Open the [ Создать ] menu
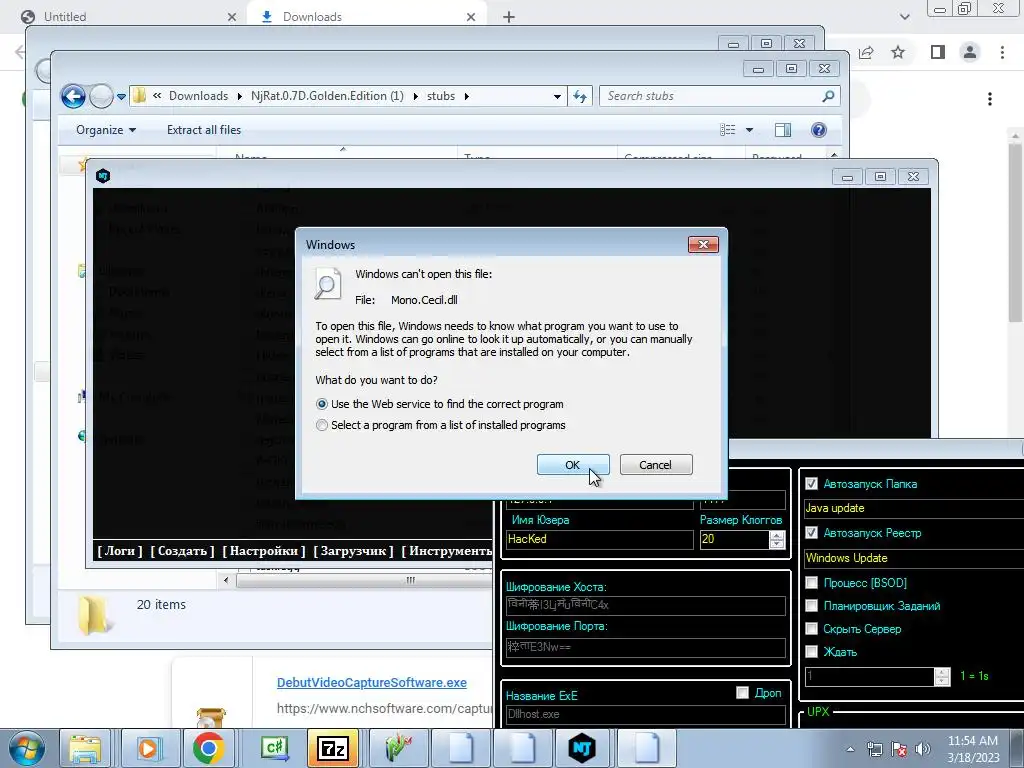 [x=182, y=551]
